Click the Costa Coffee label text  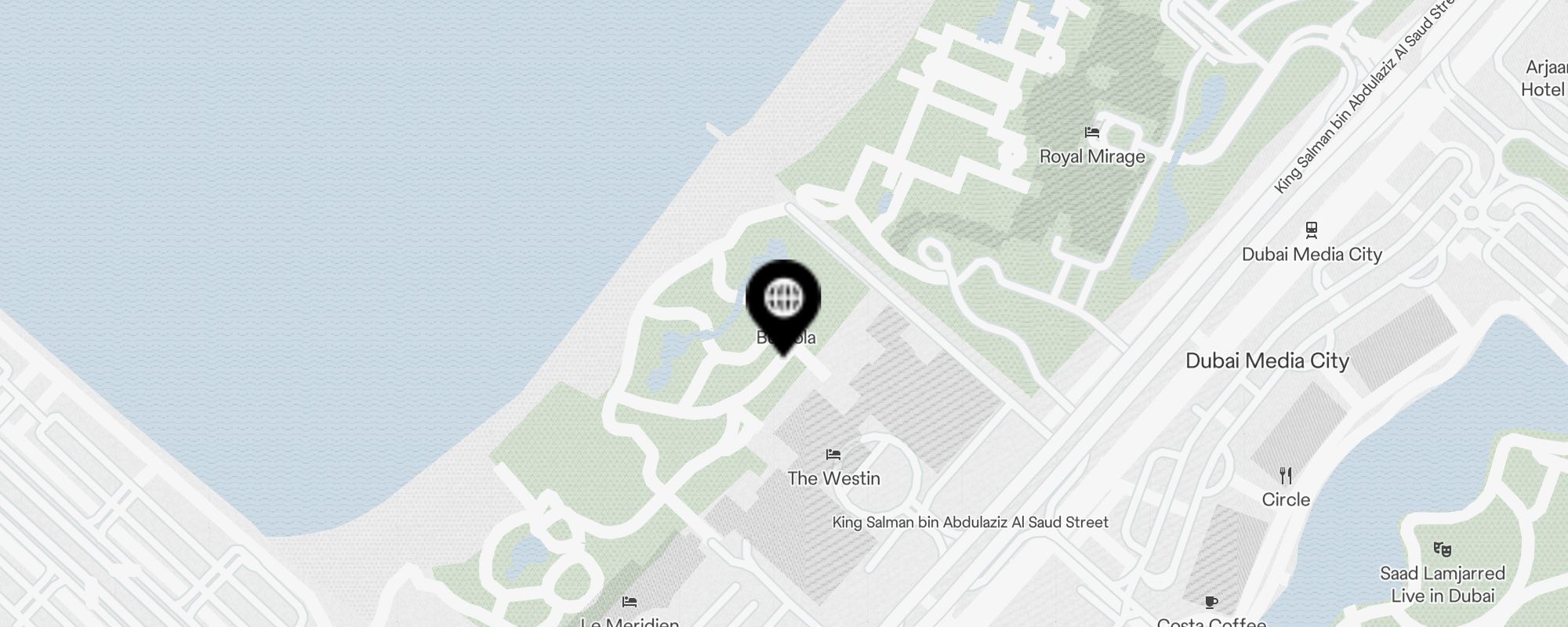(1212, 622)
